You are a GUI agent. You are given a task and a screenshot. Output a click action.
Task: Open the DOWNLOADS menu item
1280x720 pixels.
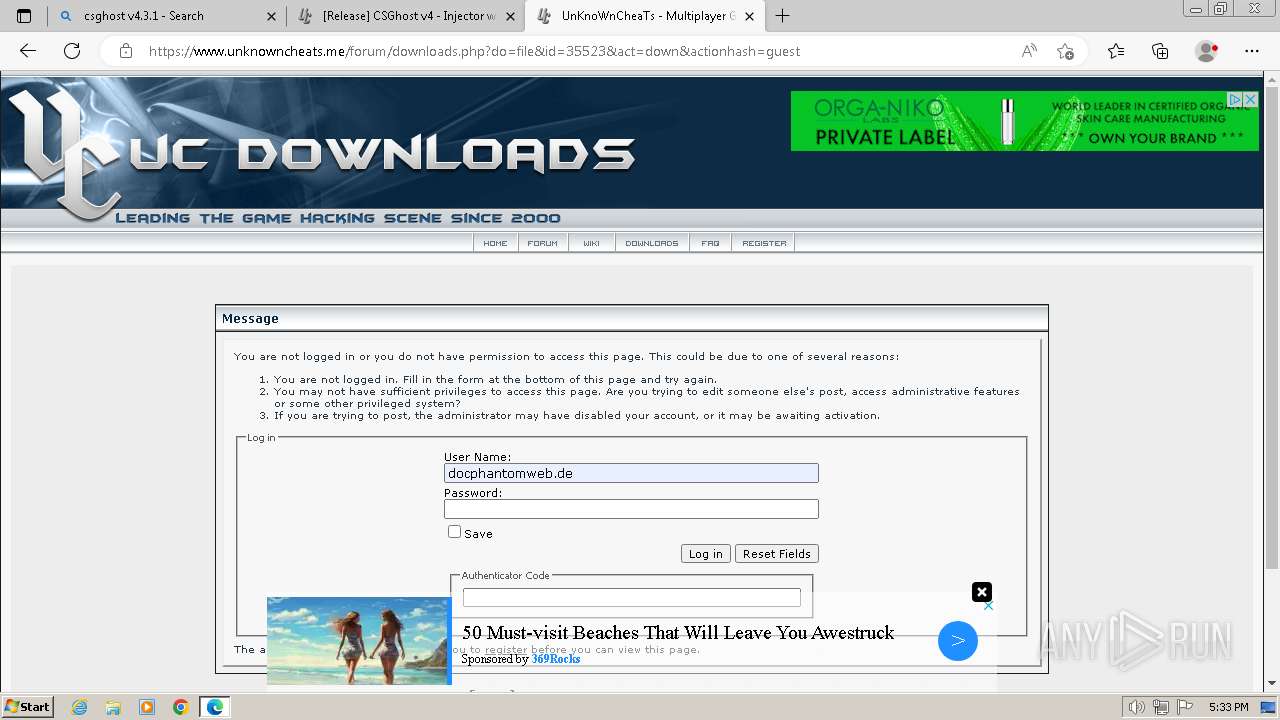[652, 243]
